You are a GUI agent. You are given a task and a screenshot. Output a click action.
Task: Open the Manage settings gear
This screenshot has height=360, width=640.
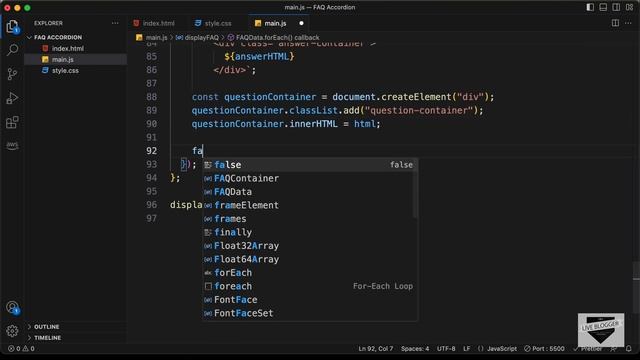pyautogui.click(x=12, y=331)
